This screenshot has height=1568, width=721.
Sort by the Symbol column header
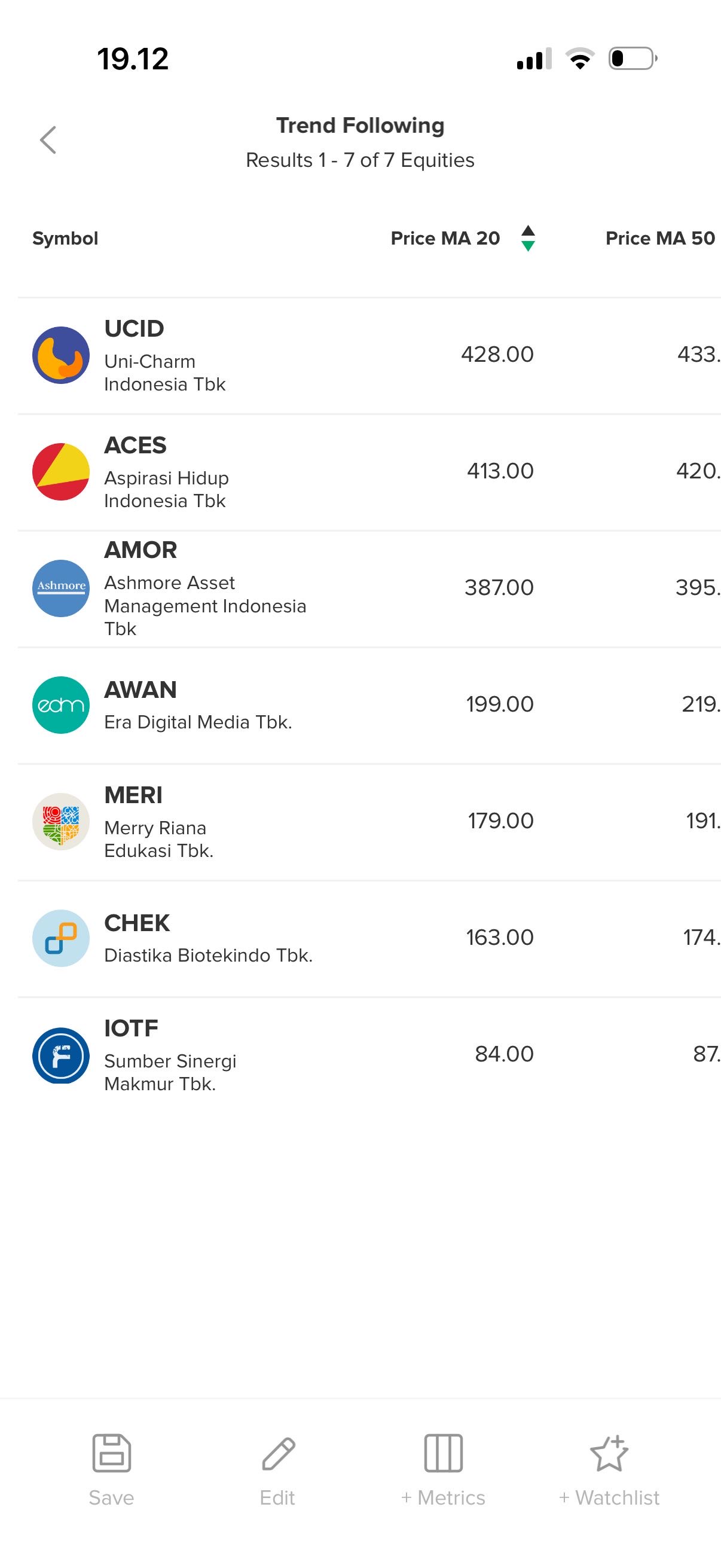[x=65, y=238]
